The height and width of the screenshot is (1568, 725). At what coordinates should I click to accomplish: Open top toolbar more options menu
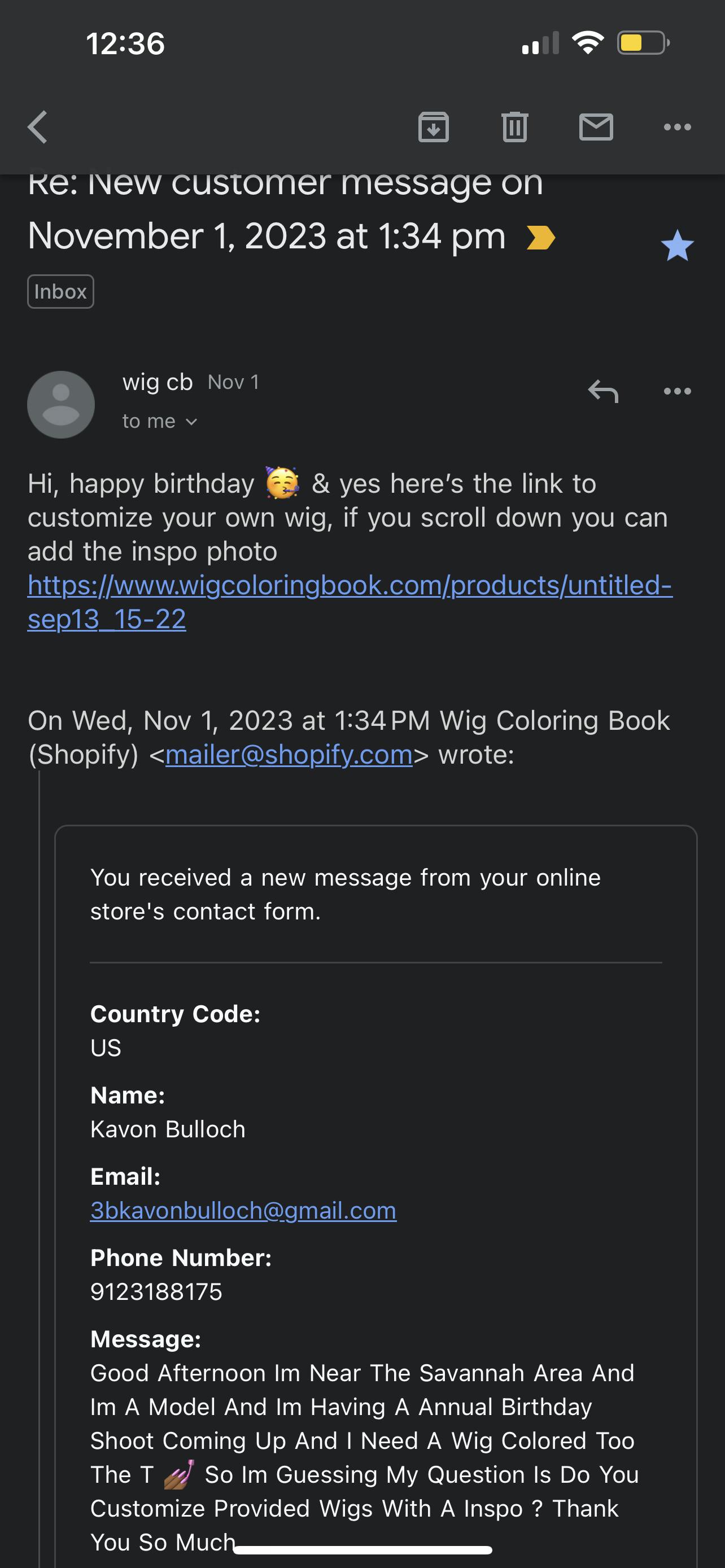[677, 127]
